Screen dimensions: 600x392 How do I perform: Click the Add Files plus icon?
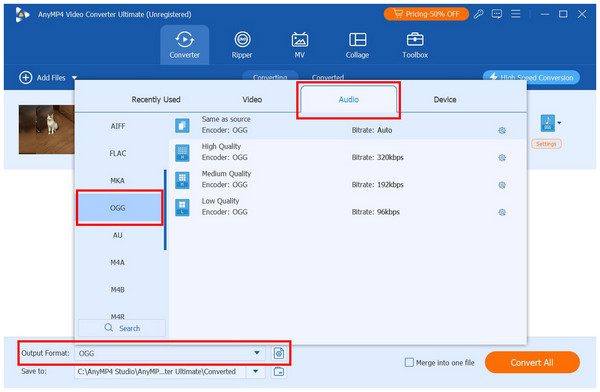coord(26,78)
